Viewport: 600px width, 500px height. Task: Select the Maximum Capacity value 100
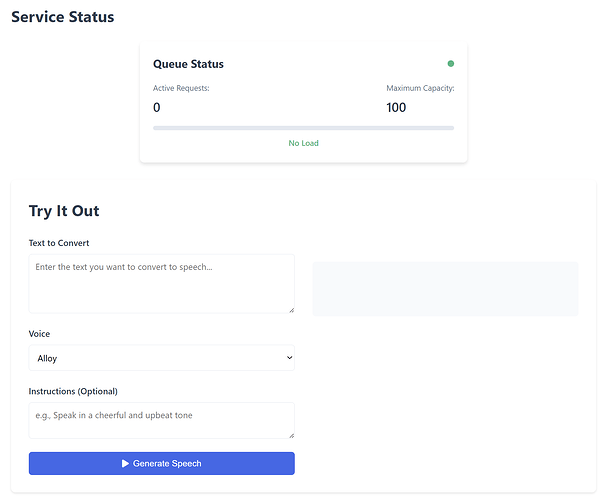[x=396, y=107]
